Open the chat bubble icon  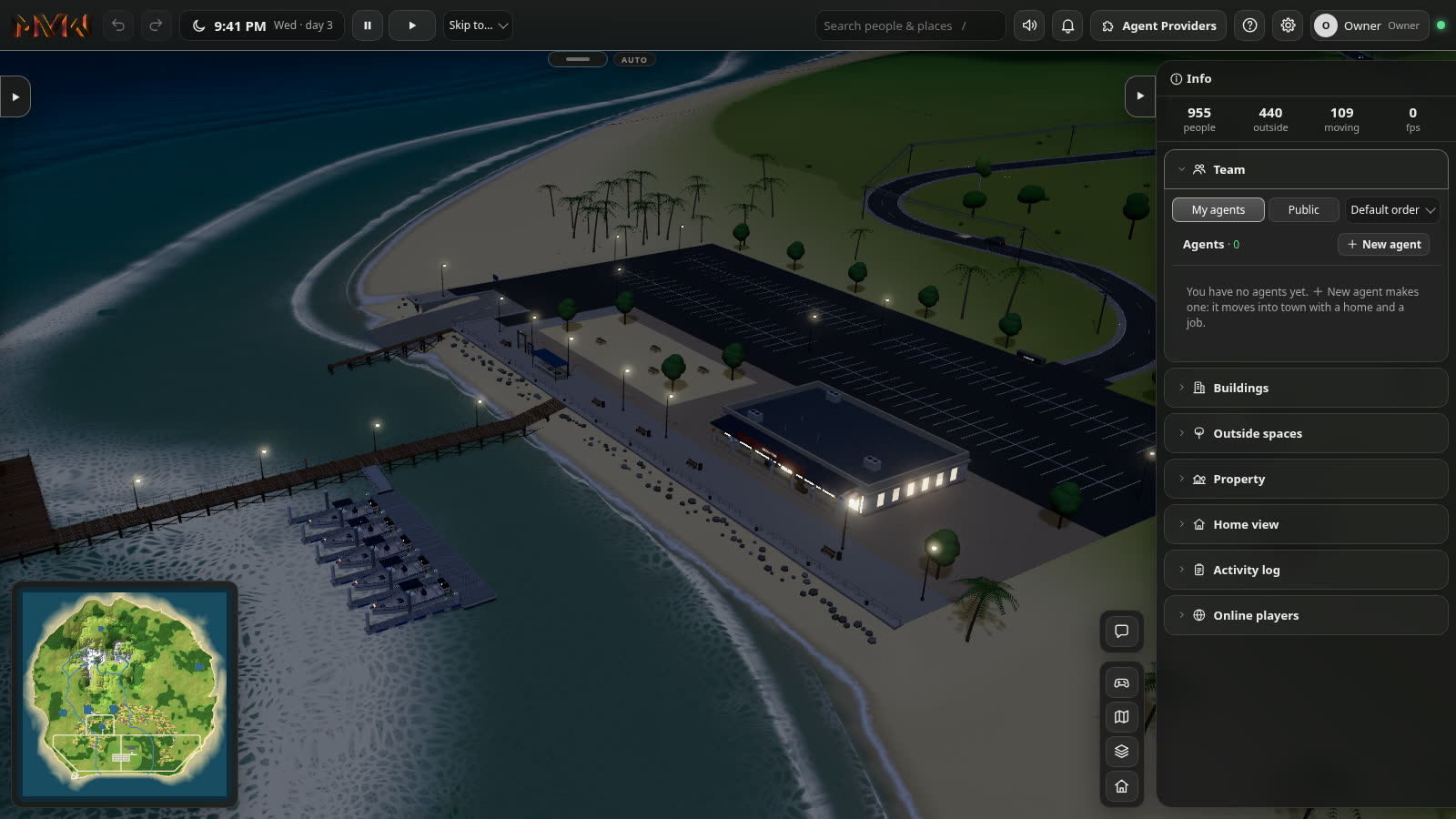(x=1121, y=631)
